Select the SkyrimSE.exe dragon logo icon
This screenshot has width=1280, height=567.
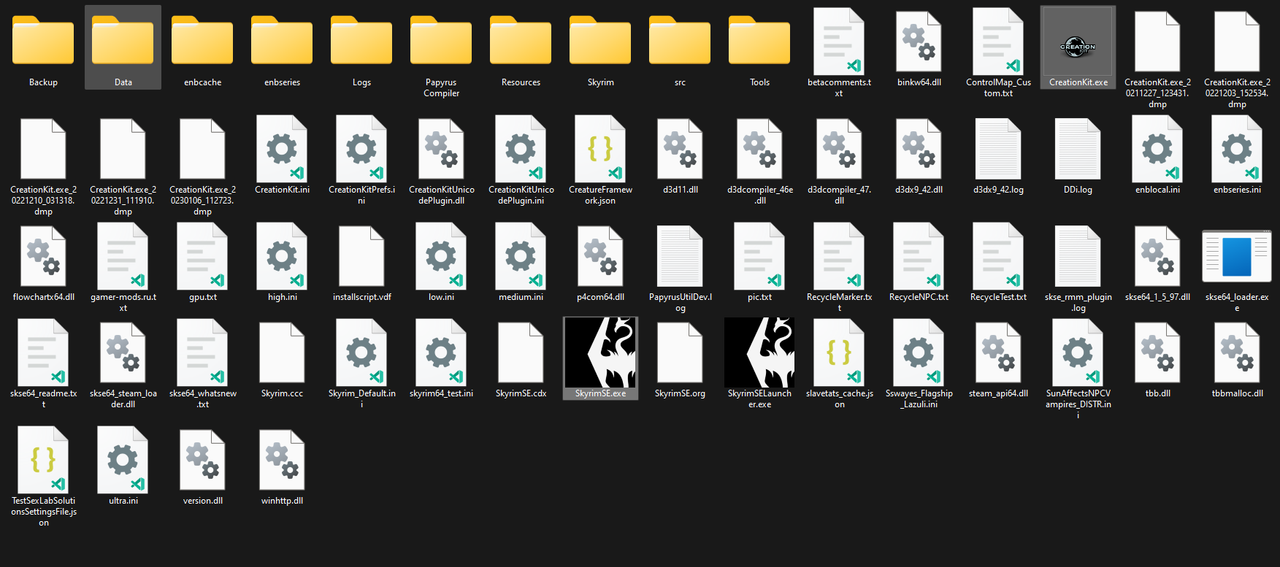coord(601,351)
